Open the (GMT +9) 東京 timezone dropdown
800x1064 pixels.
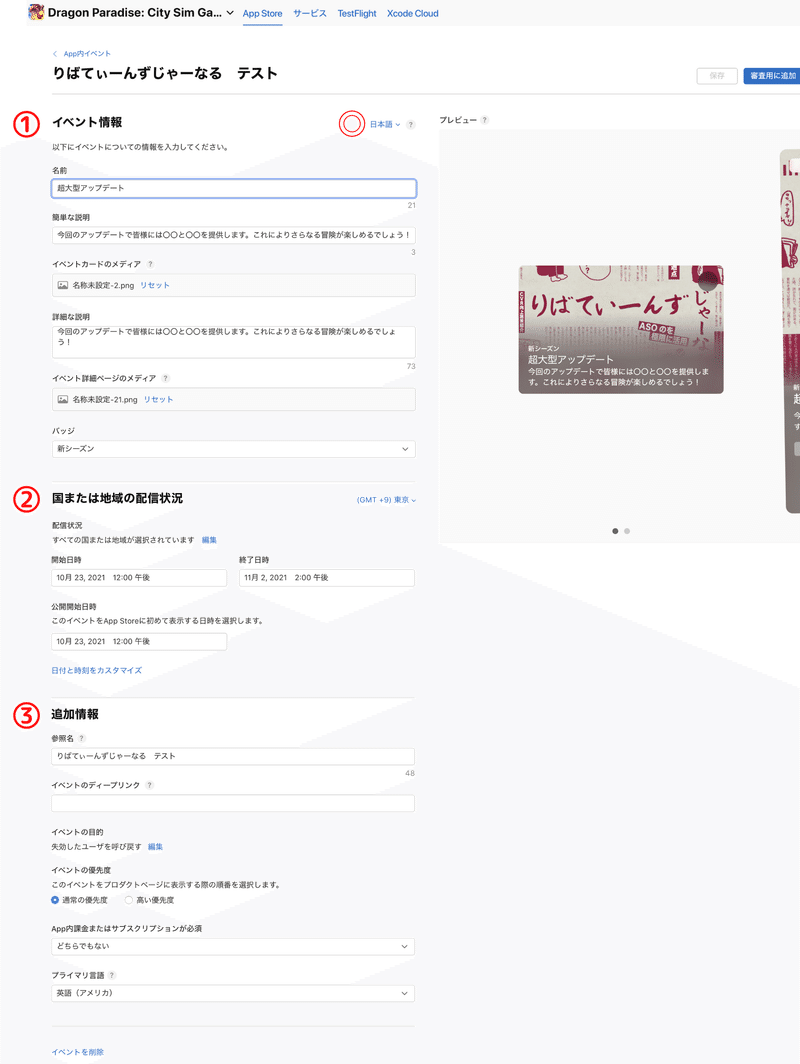point(386,500)
